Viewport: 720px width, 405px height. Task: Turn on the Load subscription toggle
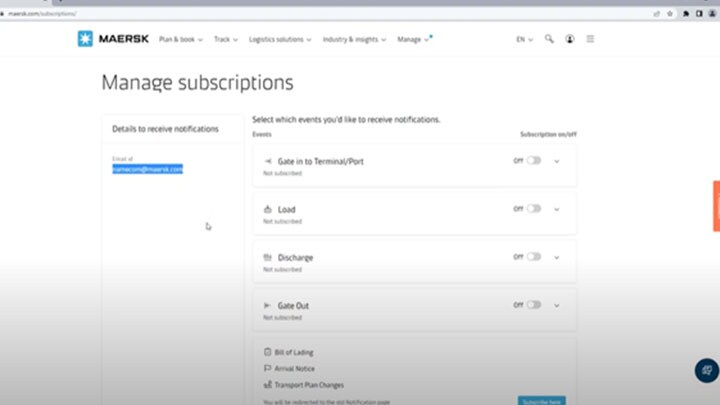point(534,208)
